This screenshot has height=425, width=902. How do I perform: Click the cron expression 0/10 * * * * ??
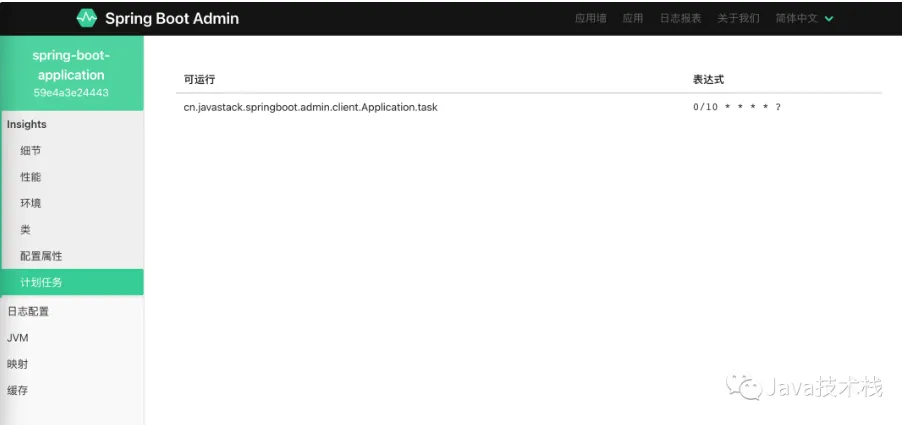[x=737, y=107]
